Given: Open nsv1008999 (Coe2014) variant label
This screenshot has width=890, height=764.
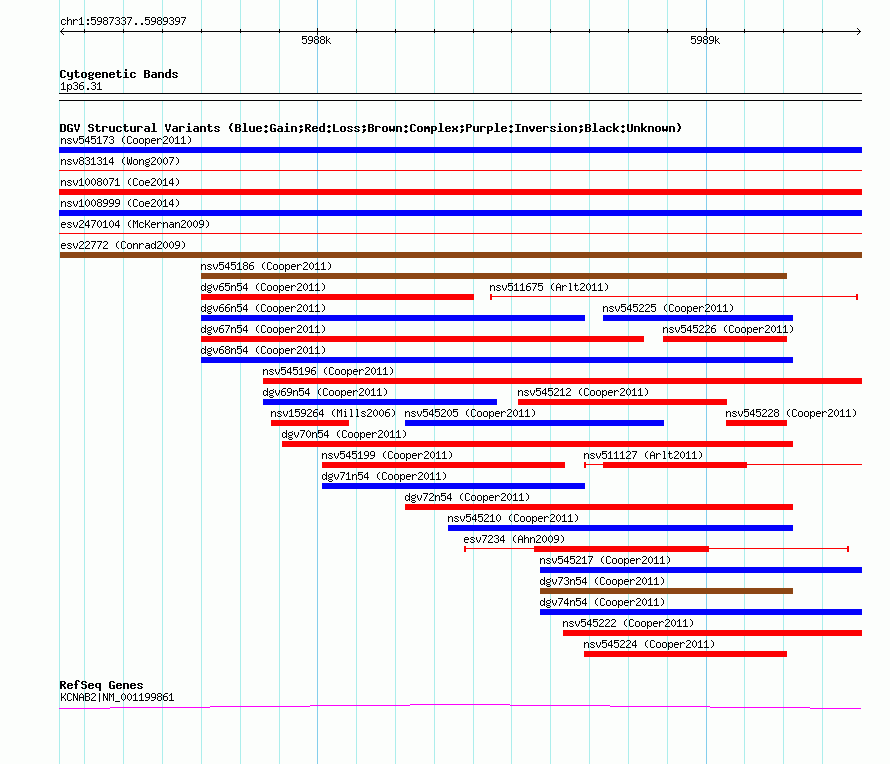Looking at the screenshot, I should [120, 203].
